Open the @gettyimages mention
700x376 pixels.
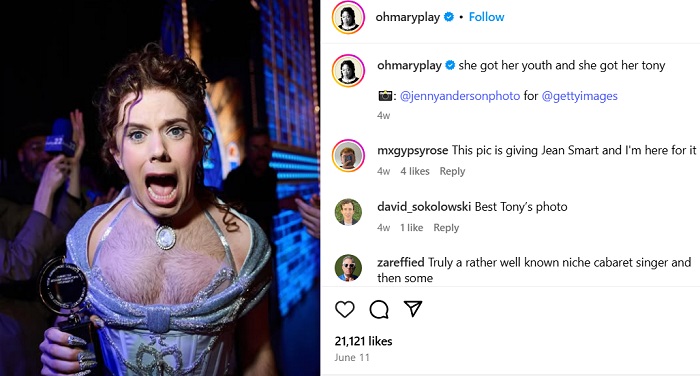579,96
